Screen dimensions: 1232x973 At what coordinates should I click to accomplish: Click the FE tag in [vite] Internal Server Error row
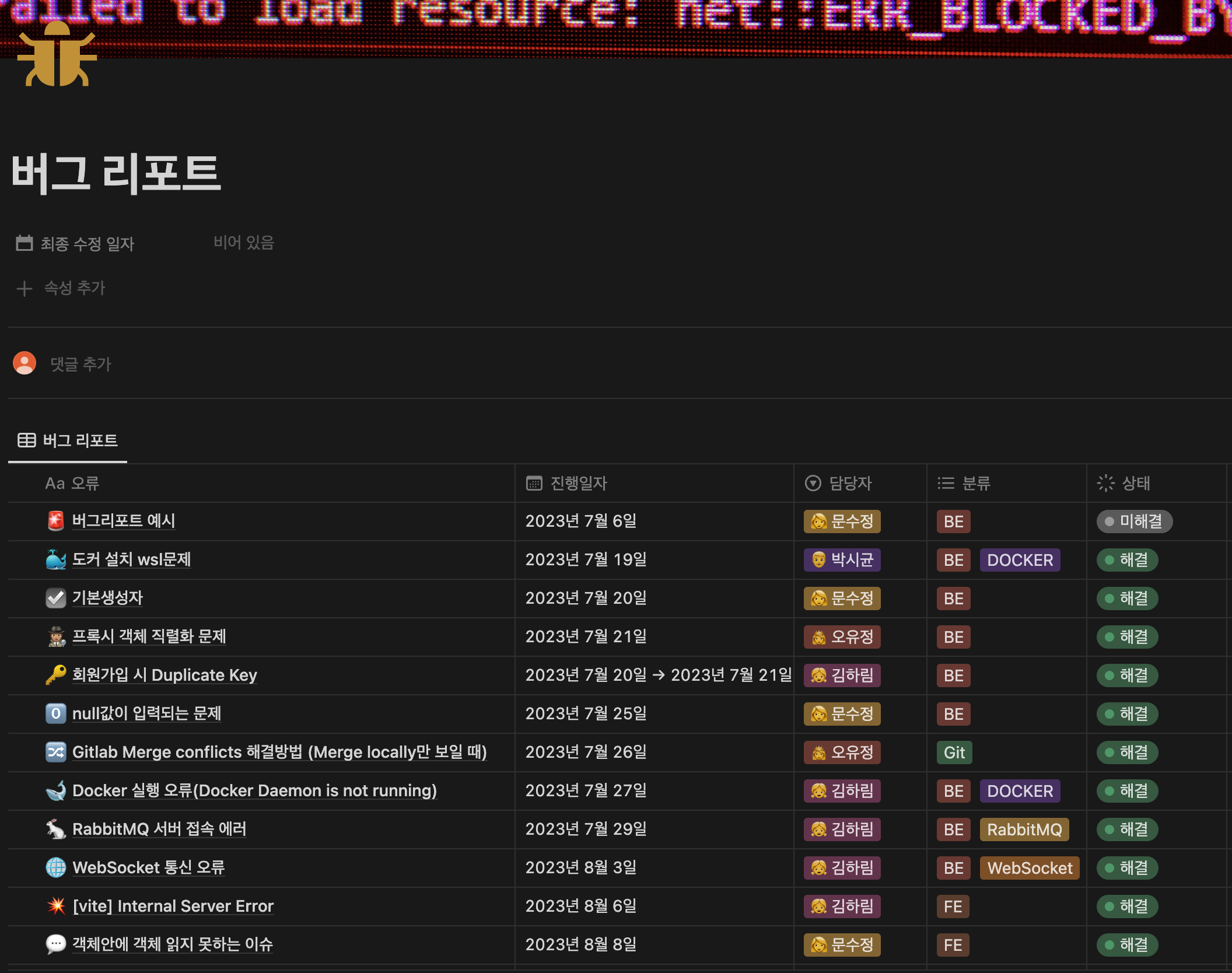[x=953, y=907]
